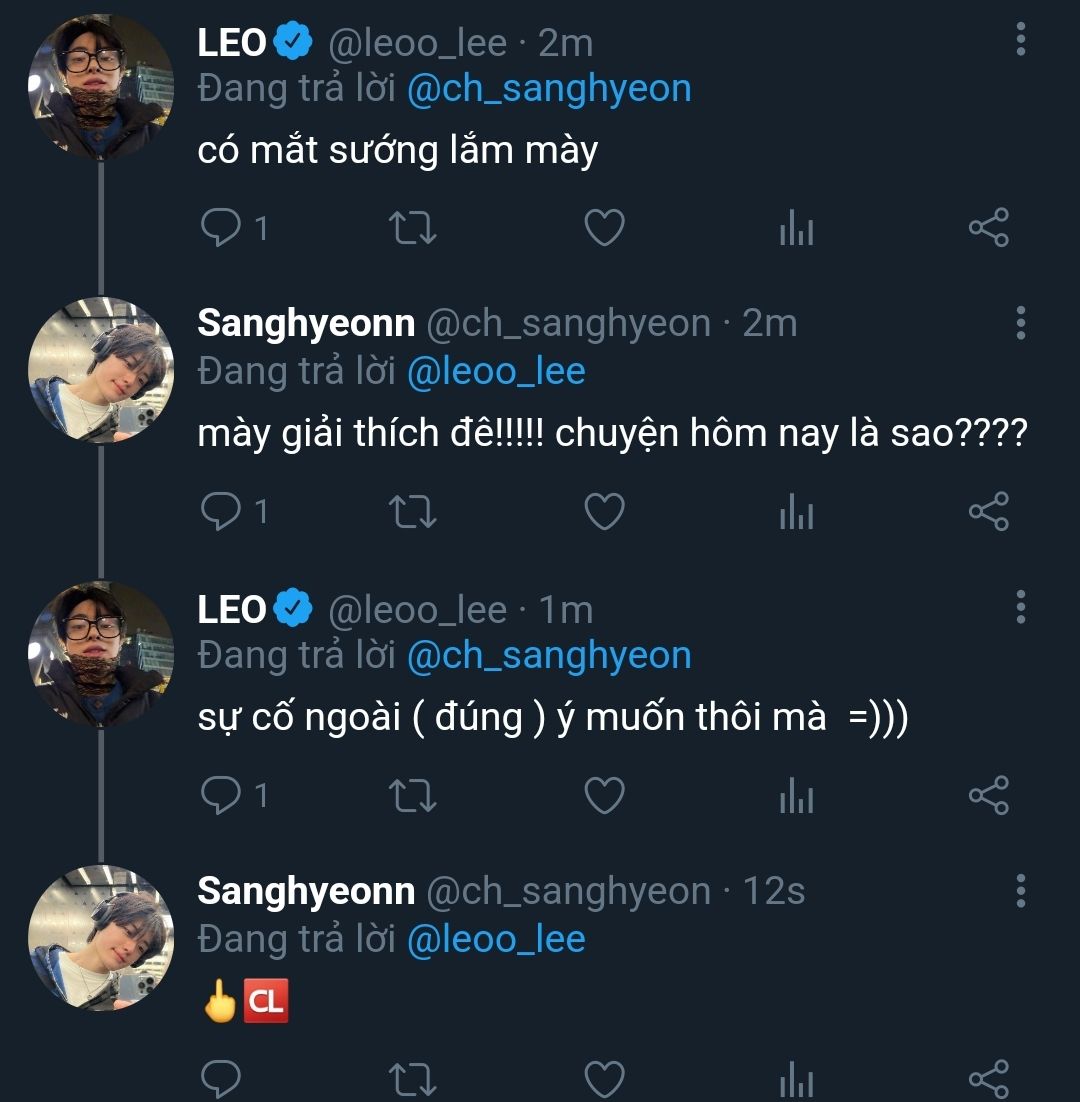Like Sanghyeonn's 'mày giải thích đê' tweet
Viewport: 1080px width, 1102px height.
(x=604, y=512)
